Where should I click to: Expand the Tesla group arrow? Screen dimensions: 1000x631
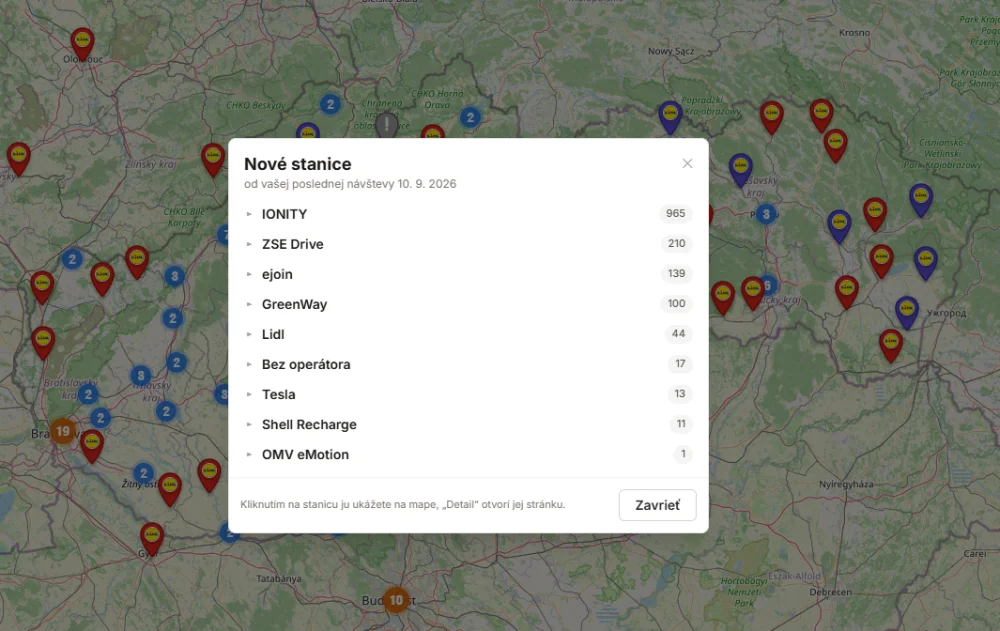tap(249, 394)
